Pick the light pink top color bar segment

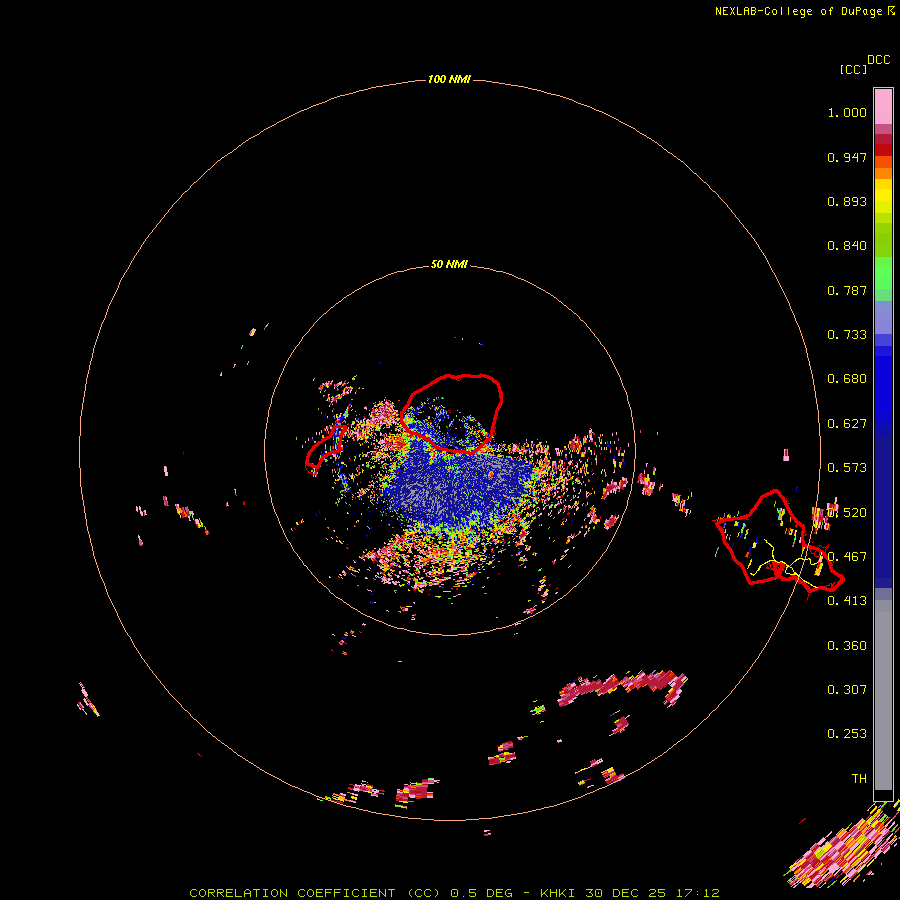(883, 107)
